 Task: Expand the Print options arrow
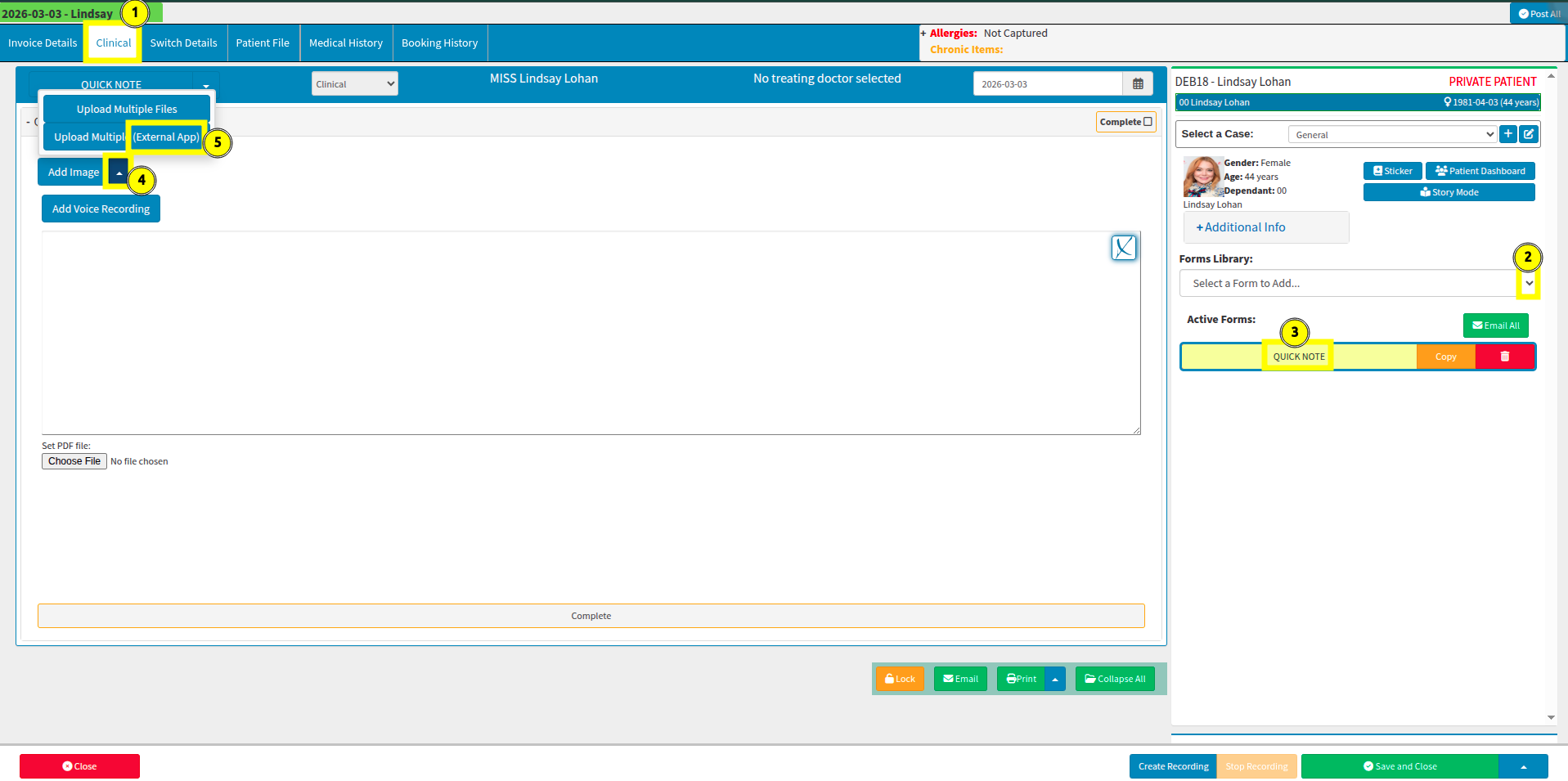tap(1055, 679)
